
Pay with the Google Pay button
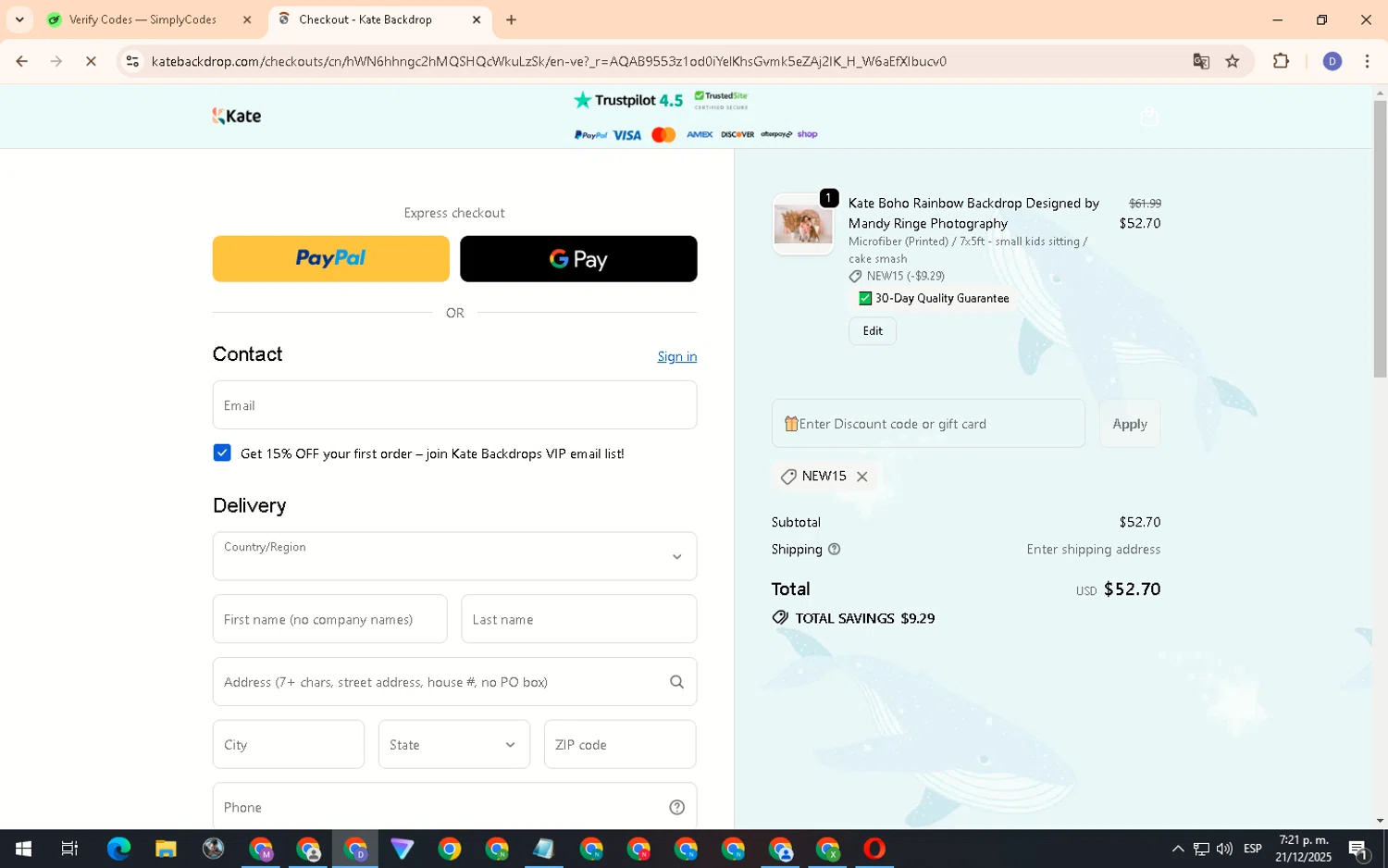pyautogui.click(x=578, y=259)
